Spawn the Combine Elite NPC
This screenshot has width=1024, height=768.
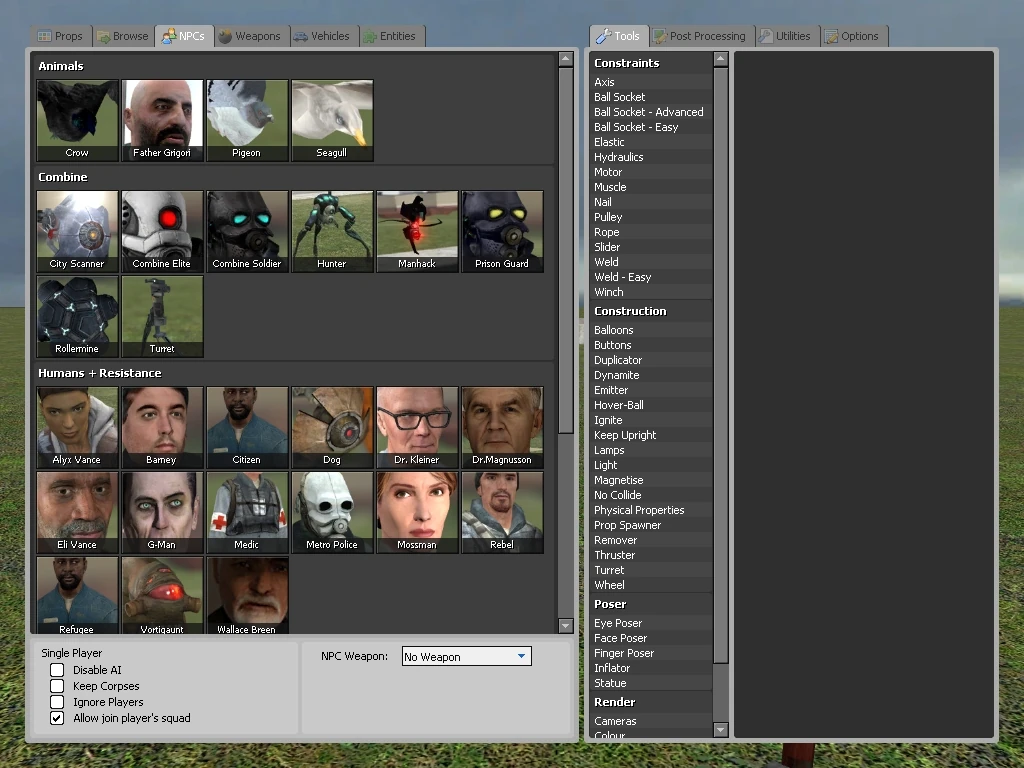click(162, 231)
